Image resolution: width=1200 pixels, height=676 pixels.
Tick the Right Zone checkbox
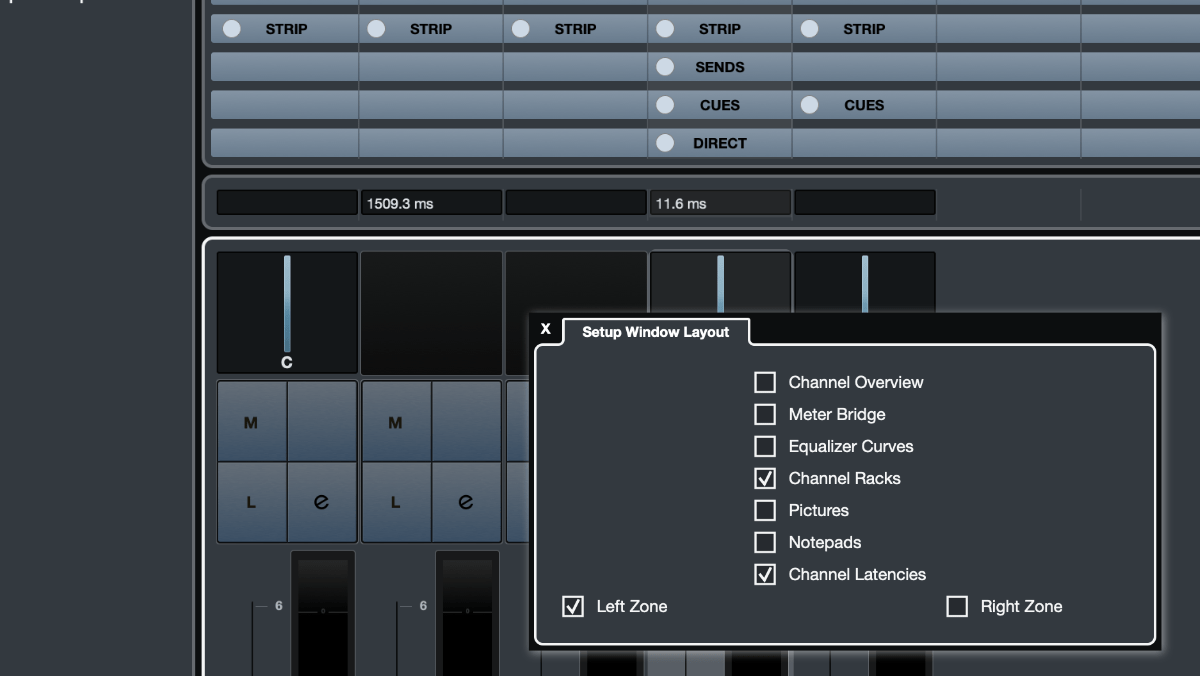[957, 606]
